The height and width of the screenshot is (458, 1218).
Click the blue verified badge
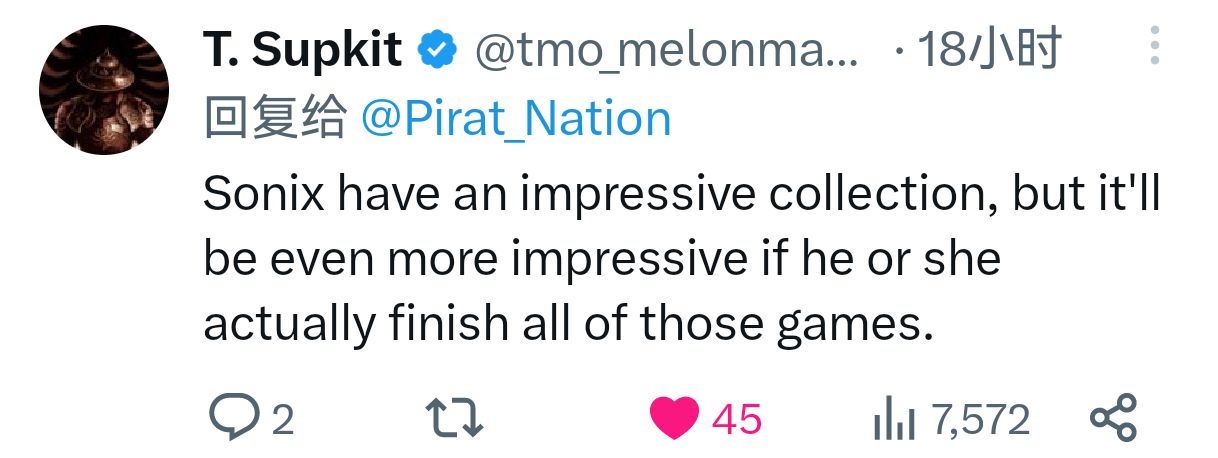click(x=435, y=50)
